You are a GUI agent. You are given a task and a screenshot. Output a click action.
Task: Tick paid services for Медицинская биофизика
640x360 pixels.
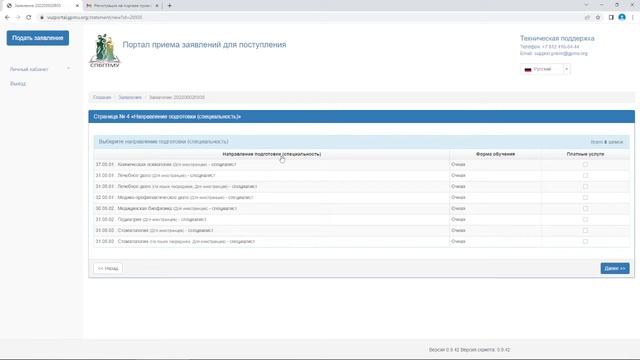point(585,209)
